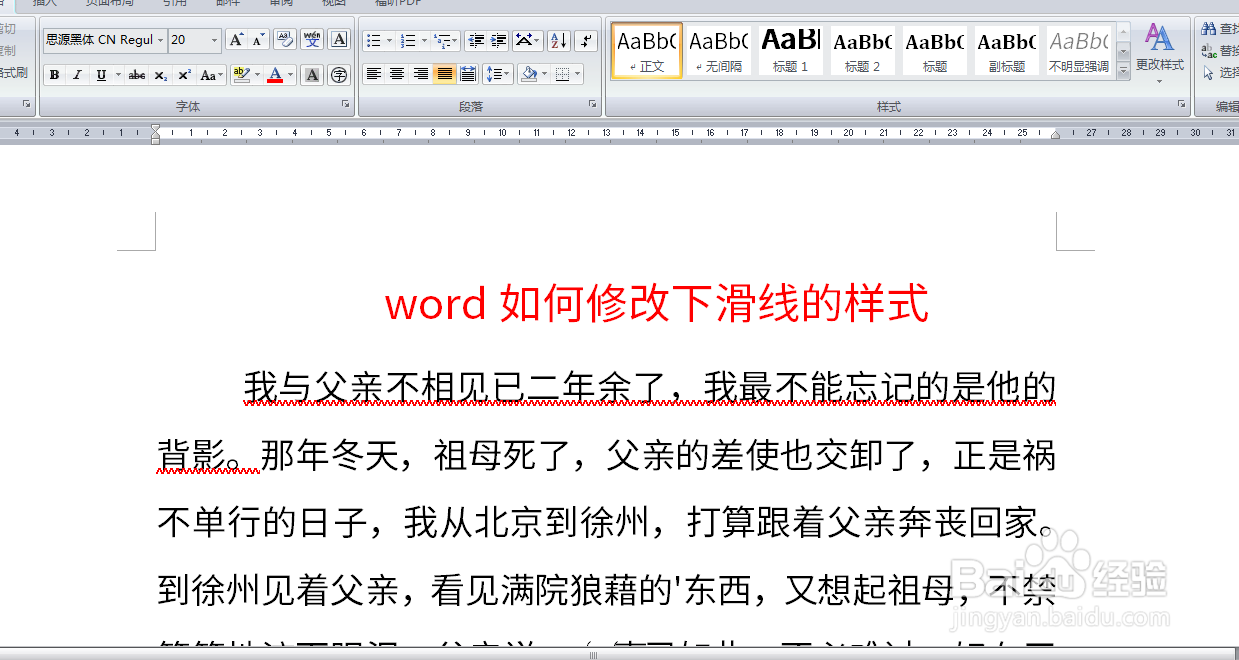This screenshot has width=1239, height=660.
Task: Click the Change Styles (更改样式) button
Action: click(x=1160, y=53)
